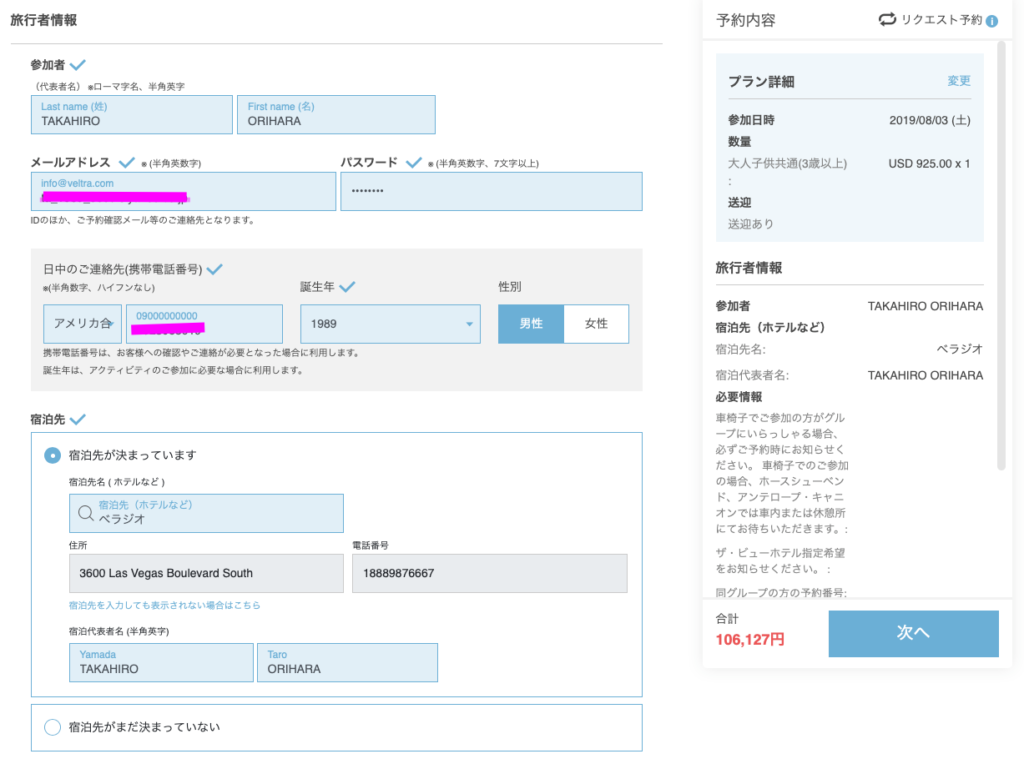Click the request booking refresh icon

coord(887,20)
